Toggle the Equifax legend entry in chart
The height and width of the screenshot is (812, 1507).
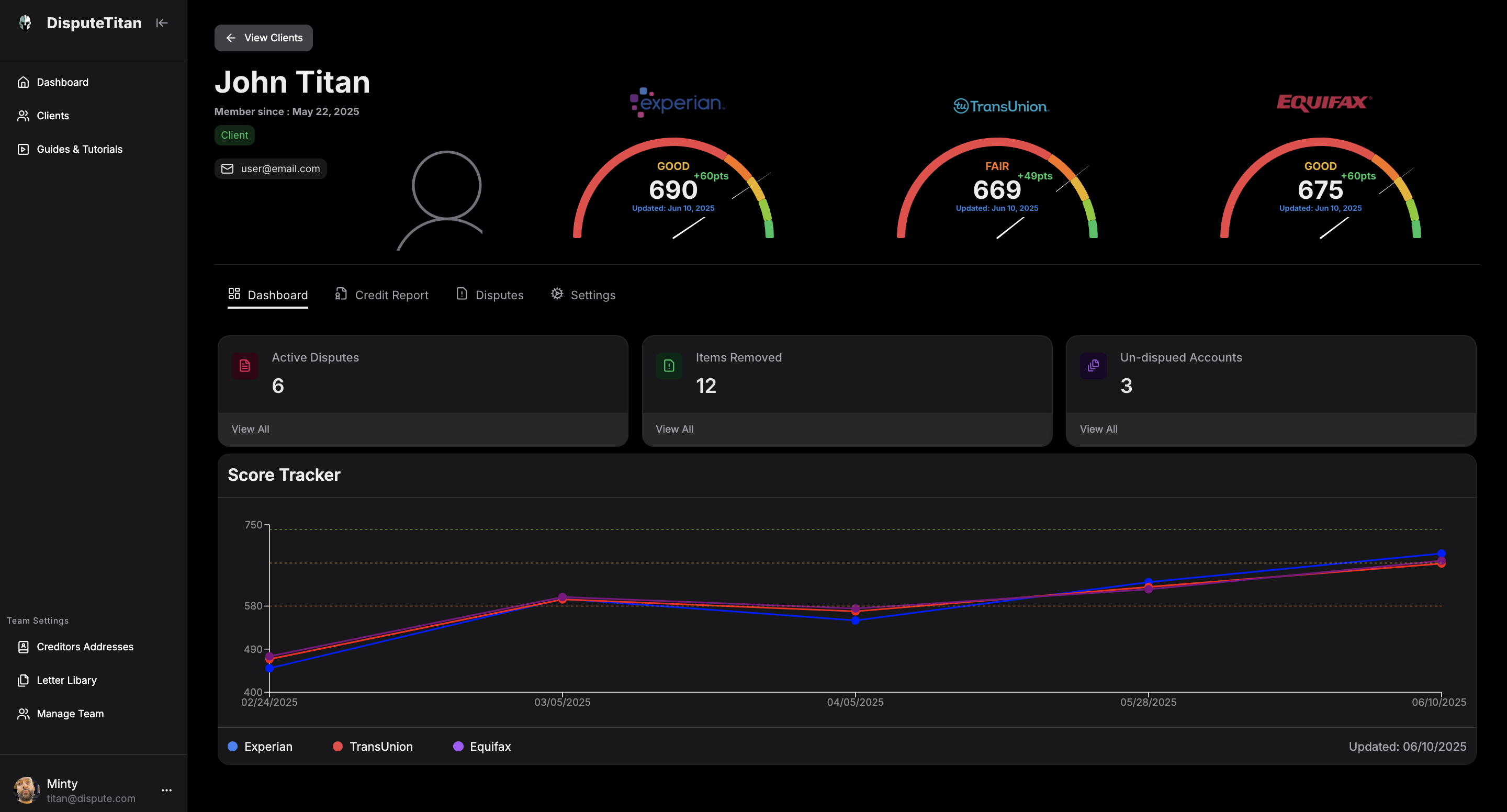pyautogui.click(x=482, y=747)
